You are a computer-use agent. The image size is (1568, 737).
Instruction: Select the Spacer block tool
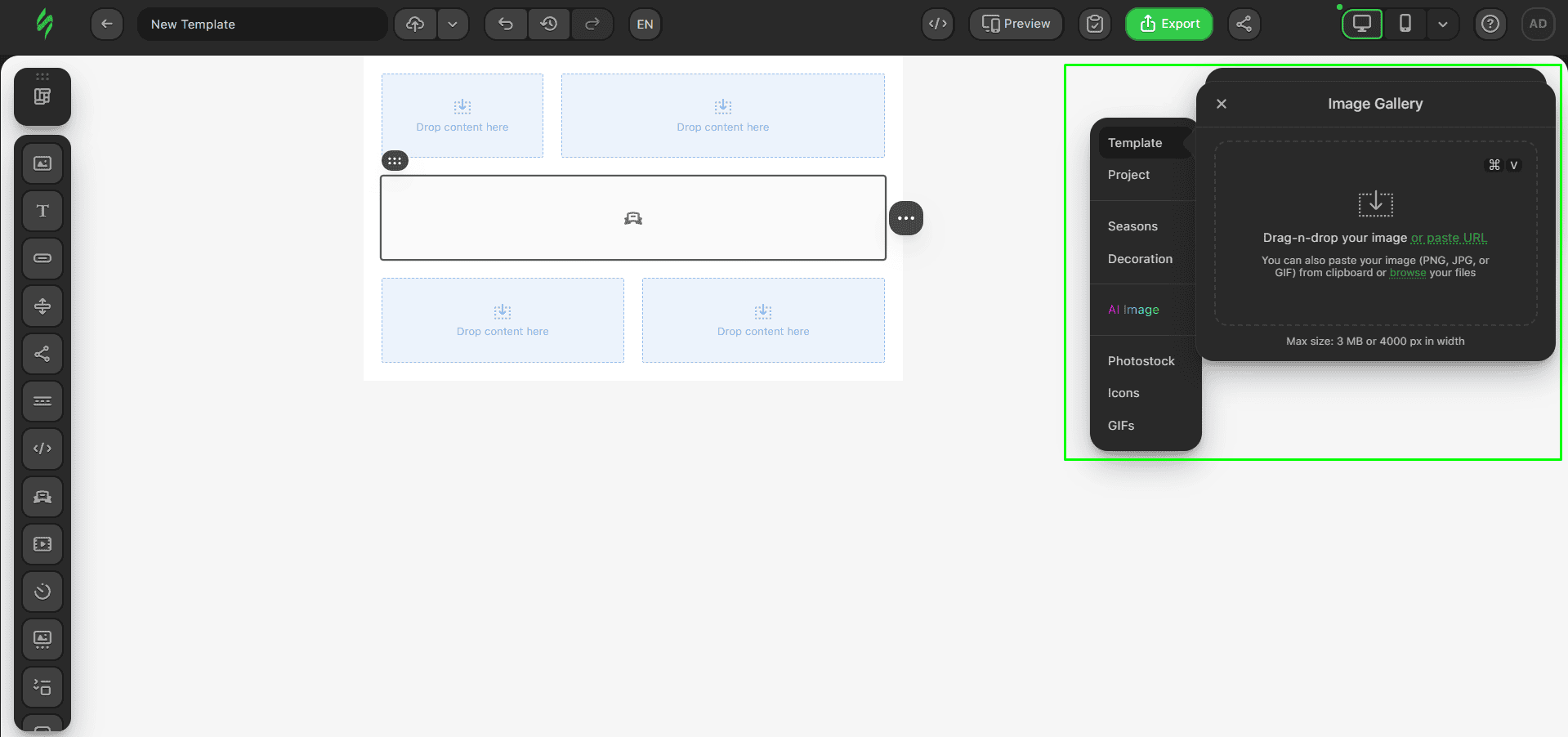[x=42, y=306]
